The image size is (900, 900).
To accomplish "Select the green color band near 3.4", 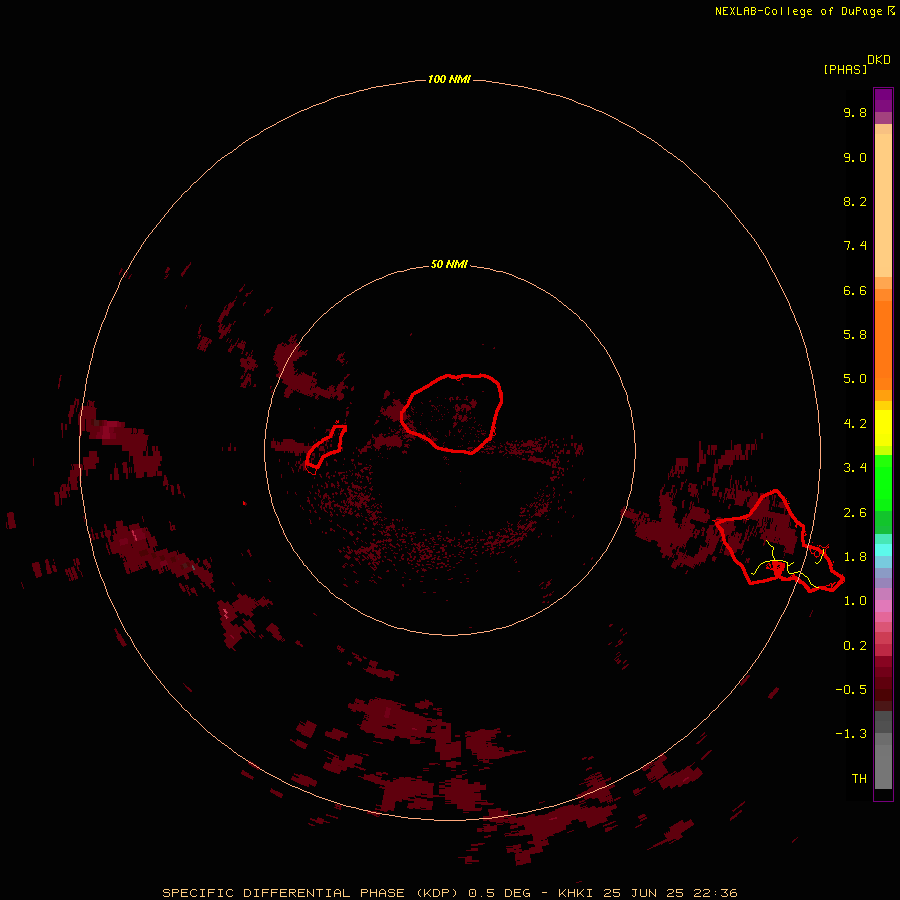I will [883, 482].
